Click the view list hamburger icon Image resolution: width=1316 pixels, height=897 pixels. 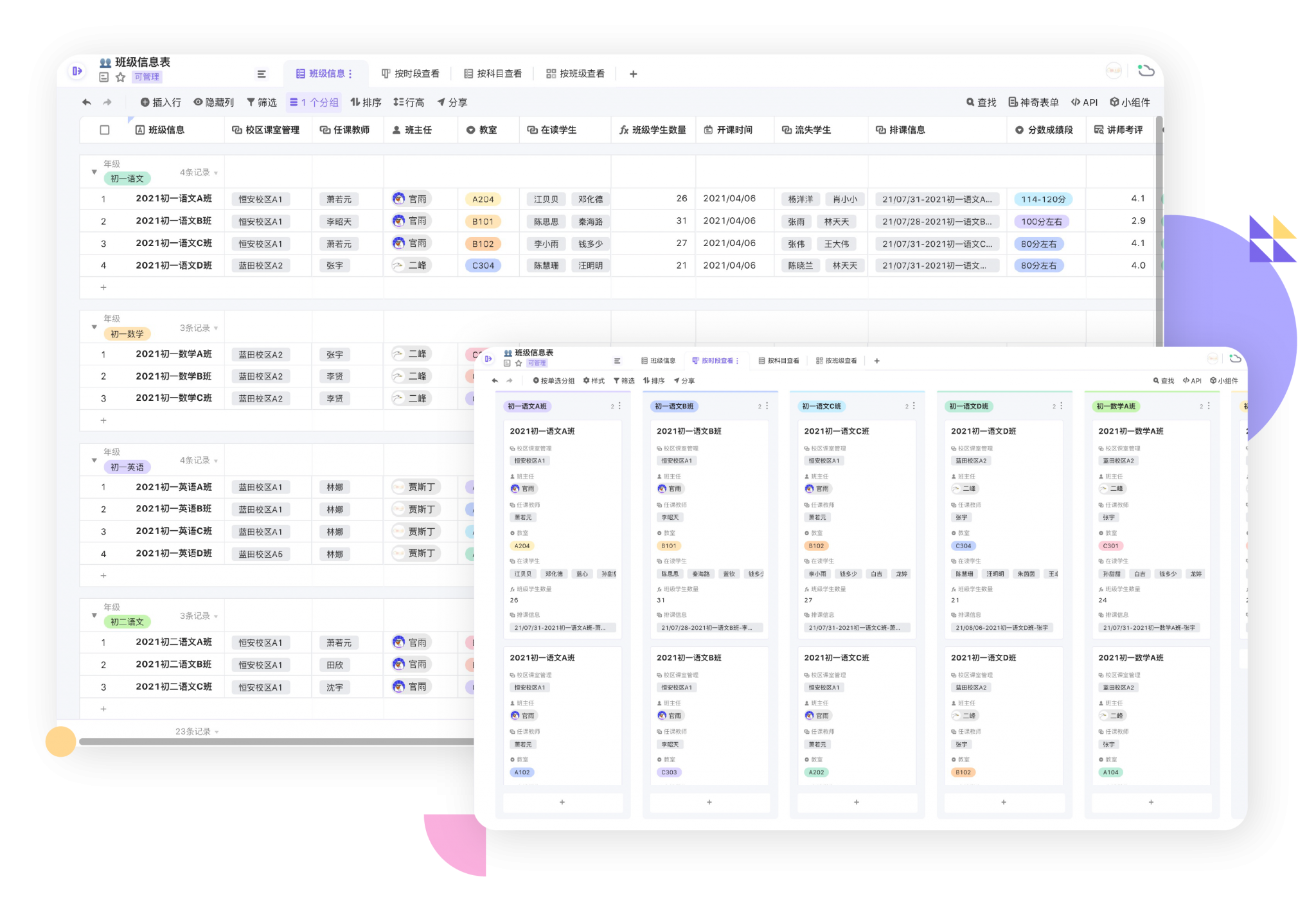click(x=262, y=74)
